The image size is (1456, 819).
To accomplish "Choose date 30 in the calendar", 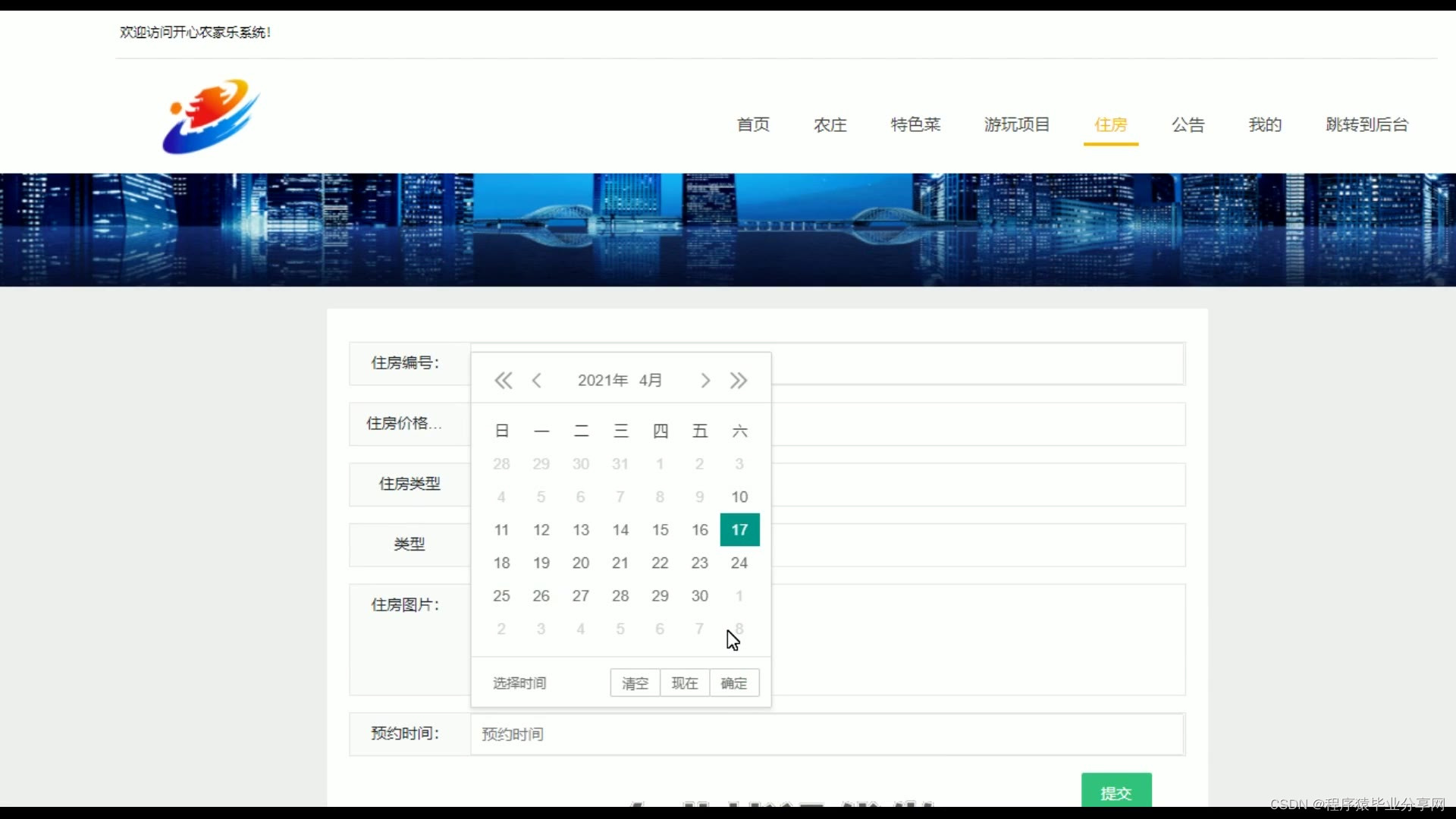I will point(699,596).
